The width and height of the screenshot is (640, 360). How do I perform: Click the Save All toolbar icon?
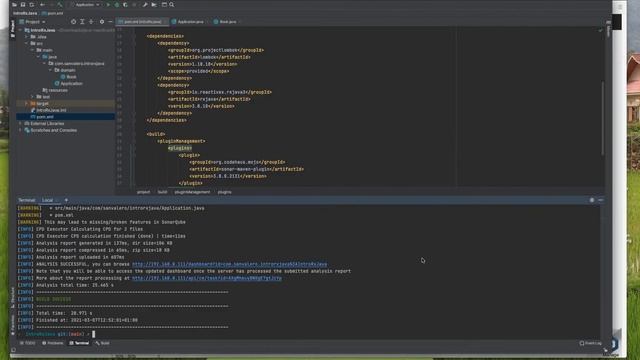click(23, 5)
